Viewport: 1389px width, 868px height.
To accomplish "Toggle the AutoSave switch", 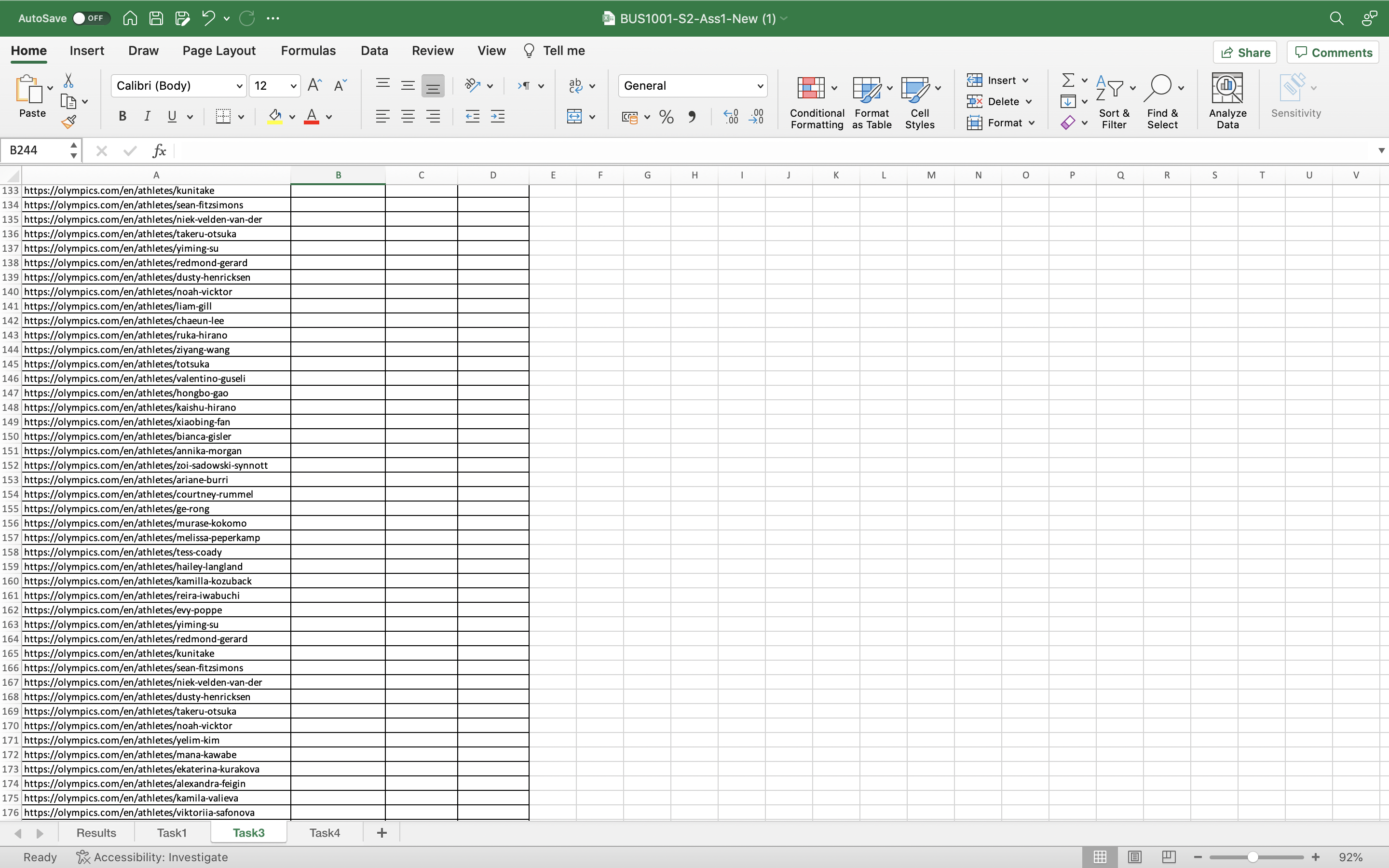I will (88, 18).
